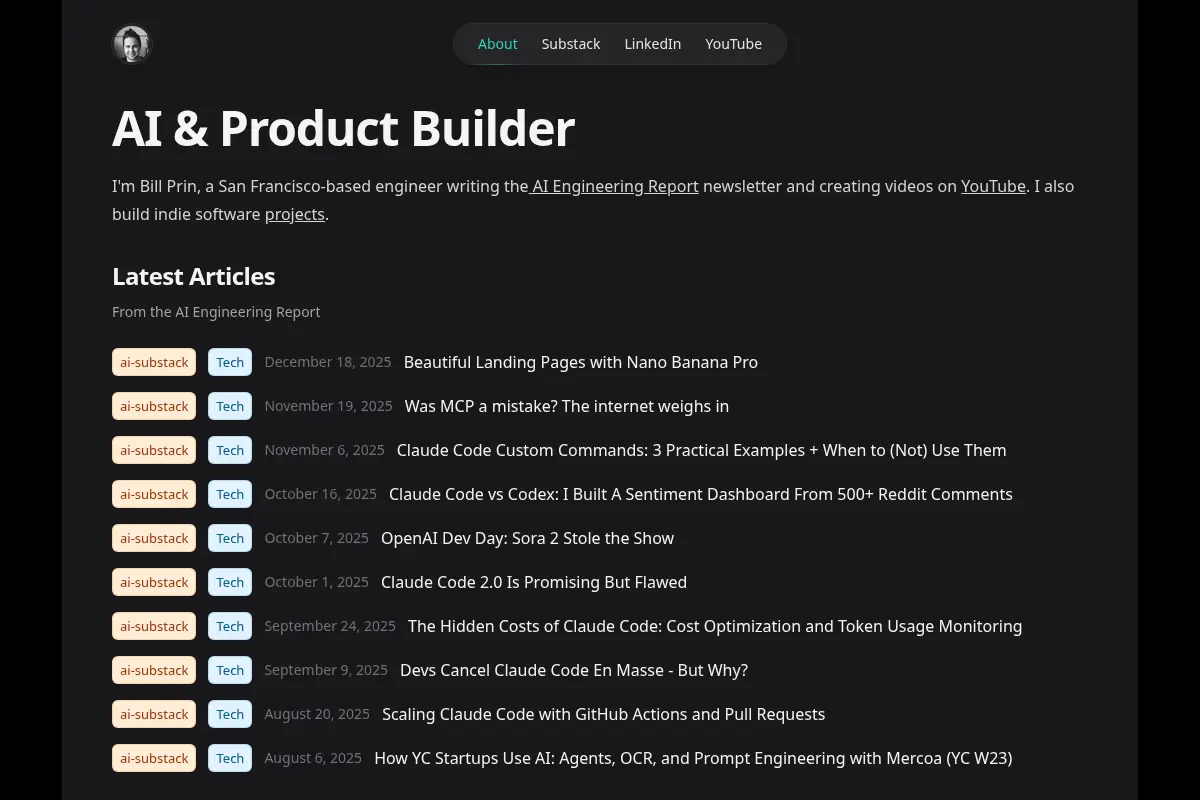
Task: Open The Hidden Costs of Claude Code article
Action: pyautogui.click(x=715, y=626)
